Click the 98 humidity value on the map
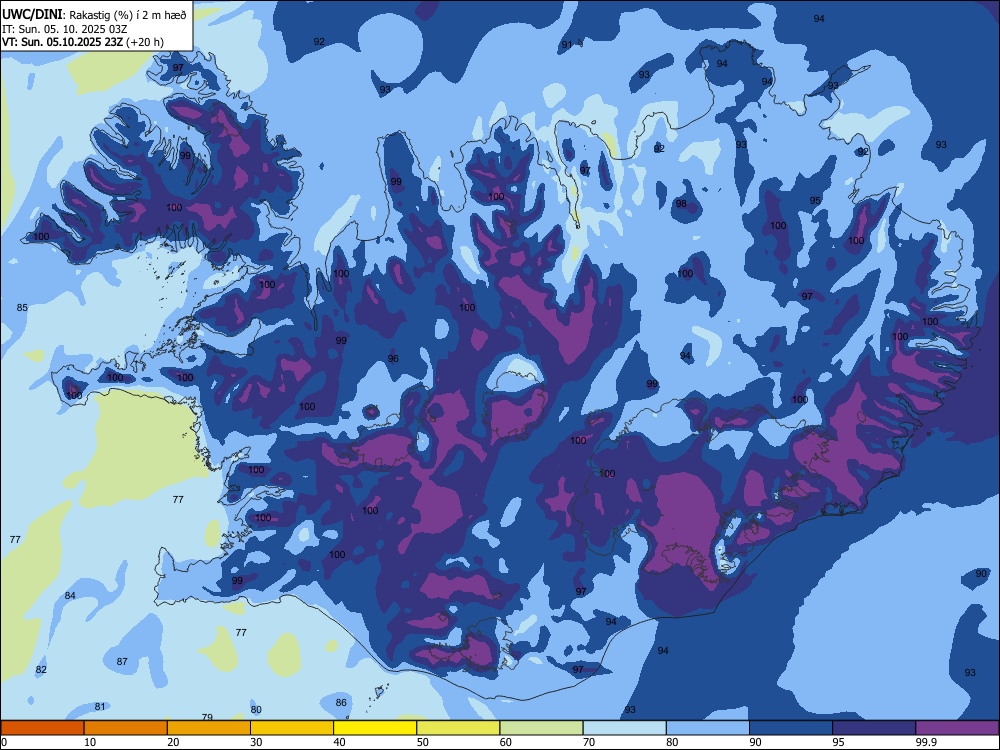The height and width of the screenshot is (750, 1000). coord(681,203)
